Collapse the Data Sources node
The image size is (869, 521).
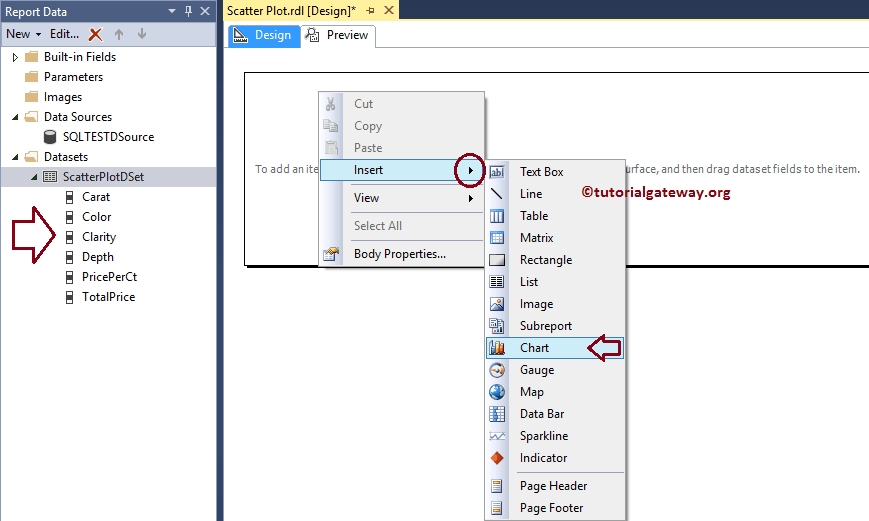pos(15,117)
